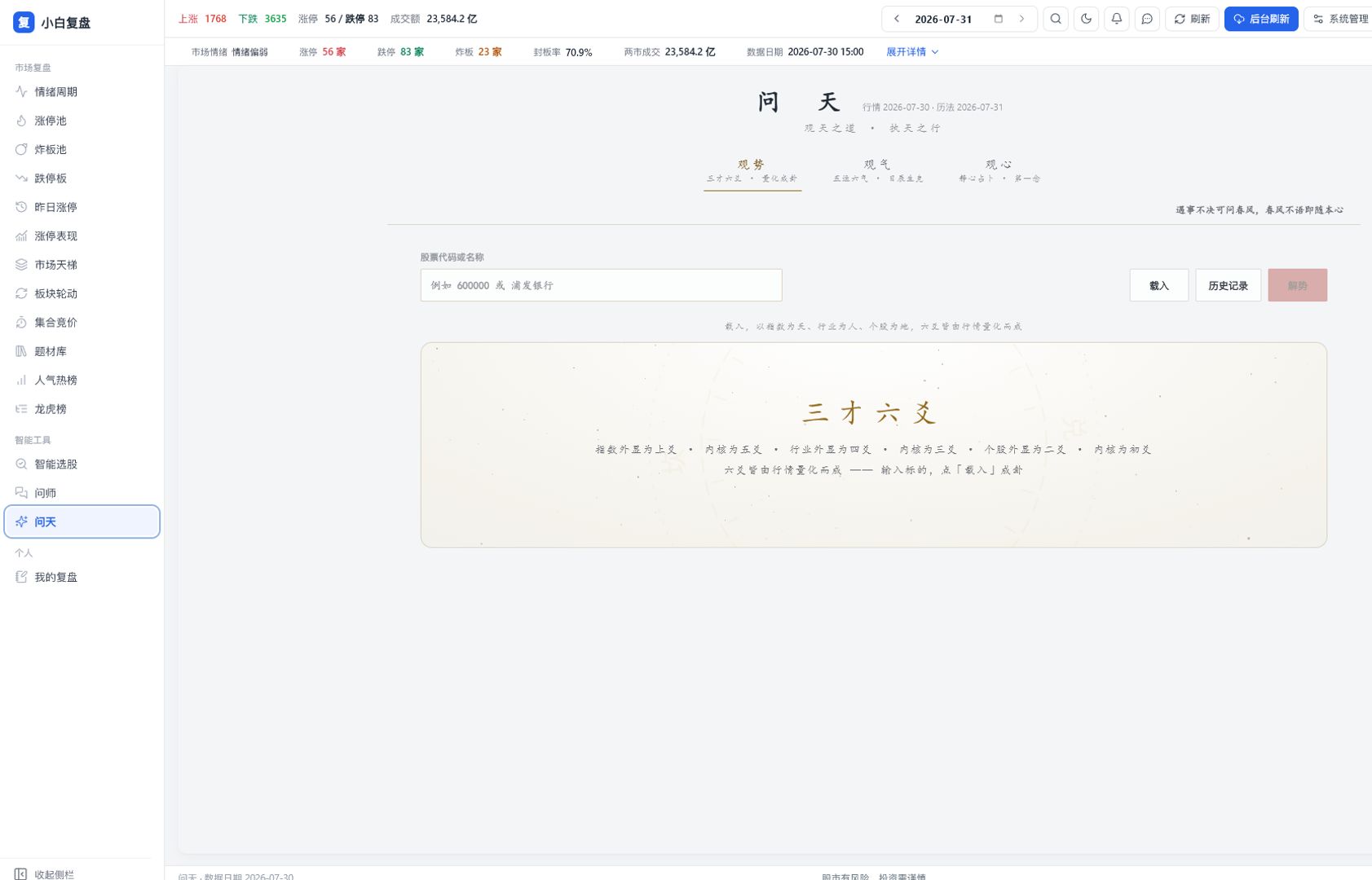The width and height of the screenshot is (1372, 880).
Task: Switch to the 观势 tab
Action: click(x=752, y=170)
